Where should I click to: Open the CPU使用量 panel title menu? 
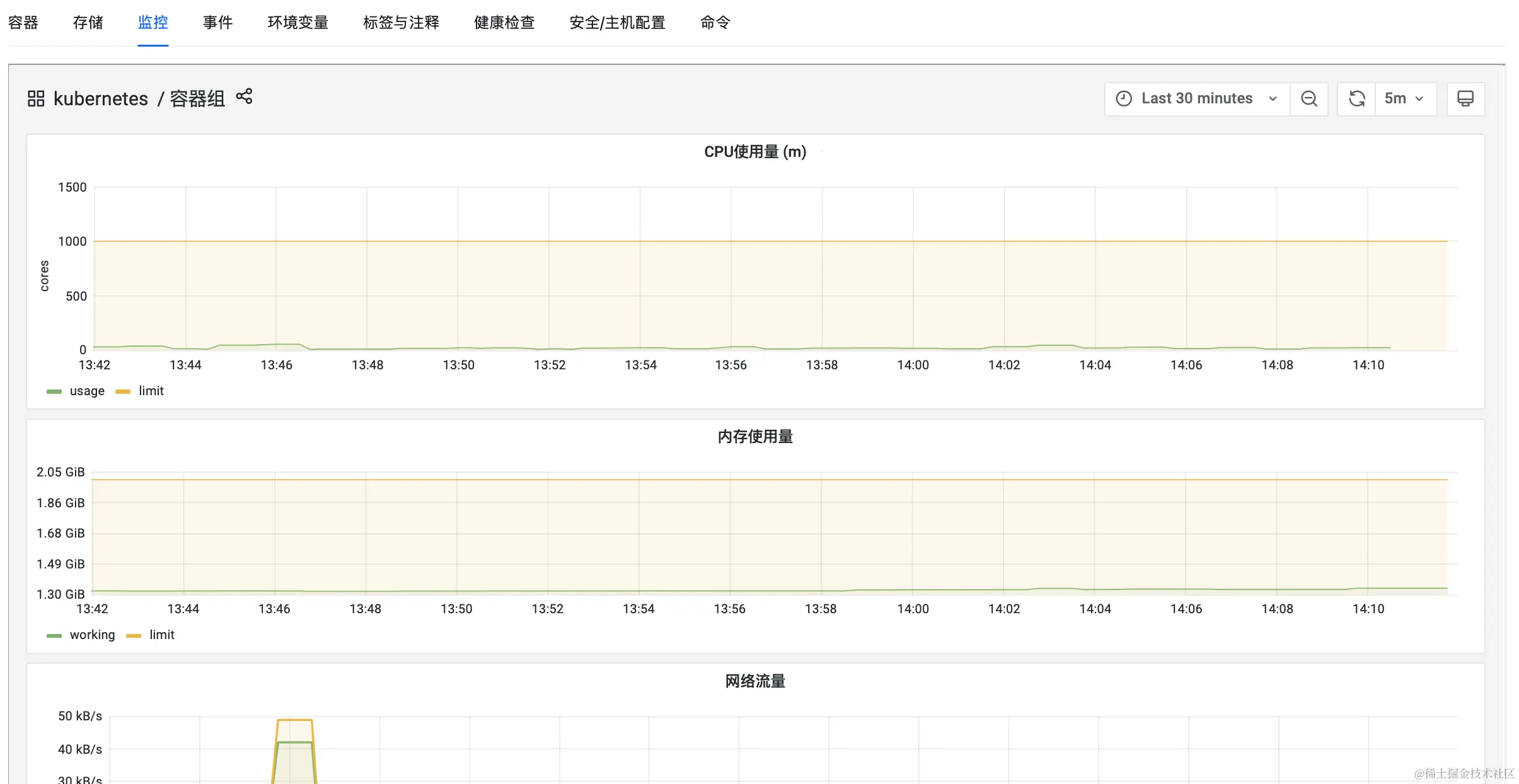click(754, 152)
